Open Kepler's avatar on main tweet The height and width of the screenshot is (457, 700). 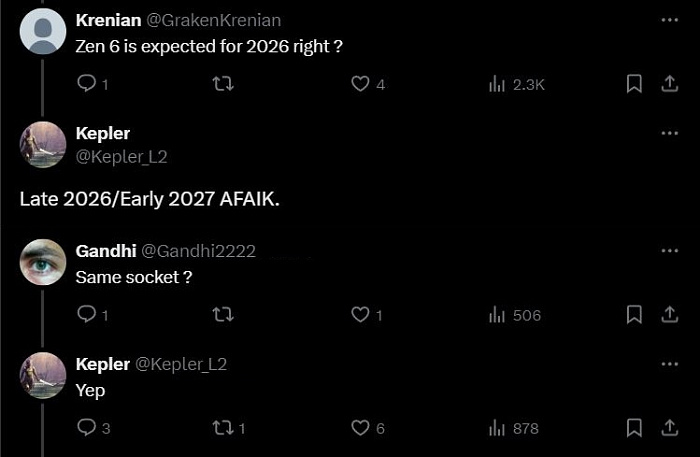point(43,145)
